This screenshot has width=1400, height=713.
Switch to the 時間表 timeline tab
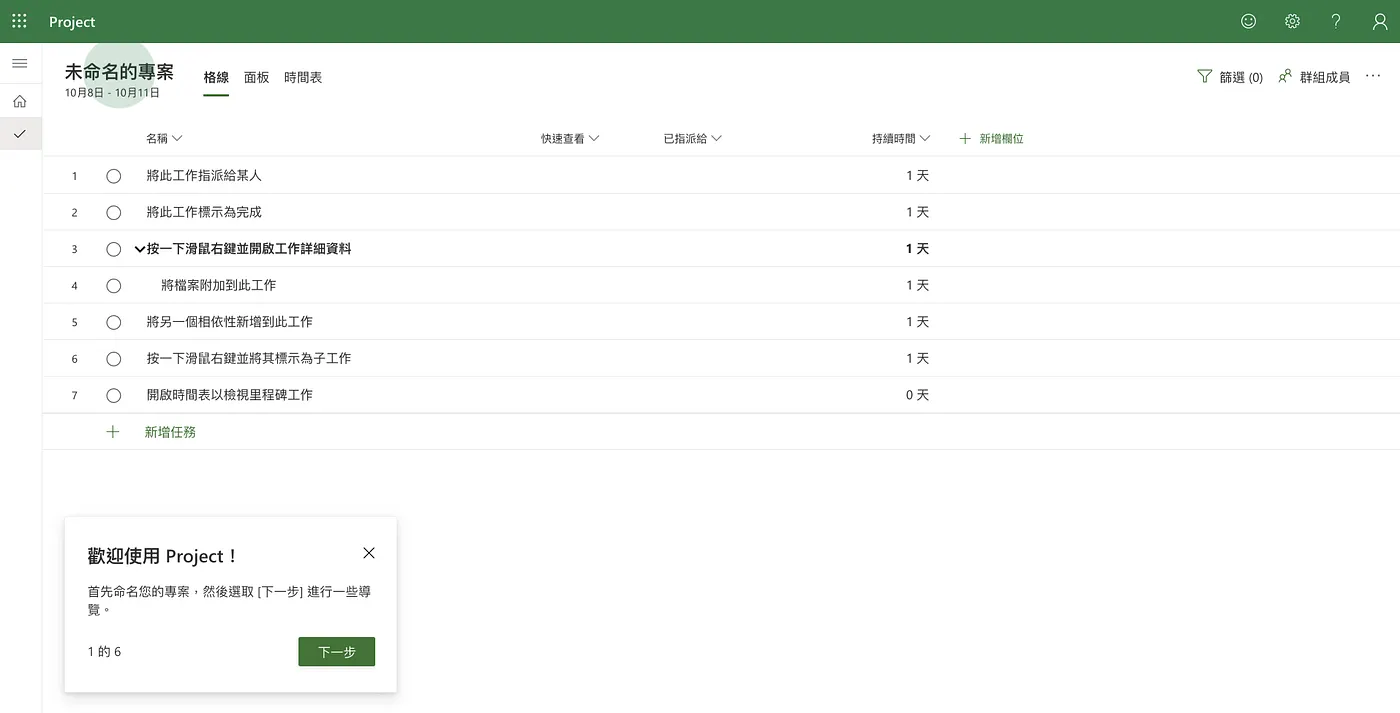303,77
